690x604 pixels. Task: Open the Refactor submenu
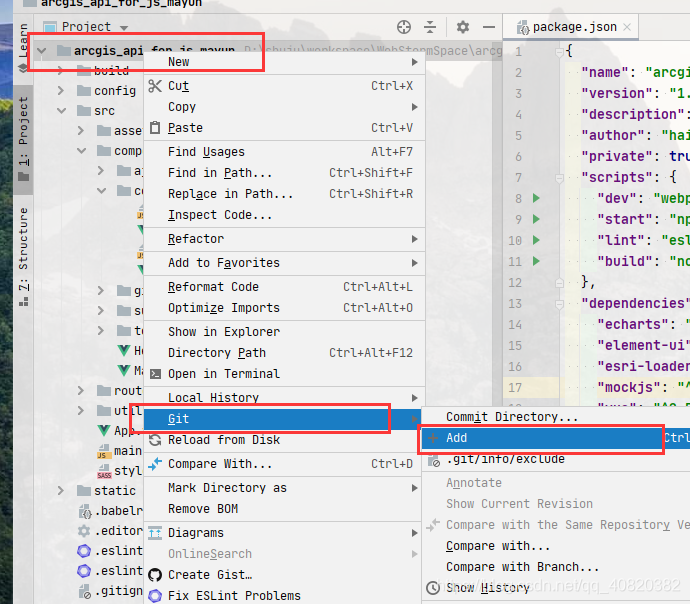tap(284, 239)
